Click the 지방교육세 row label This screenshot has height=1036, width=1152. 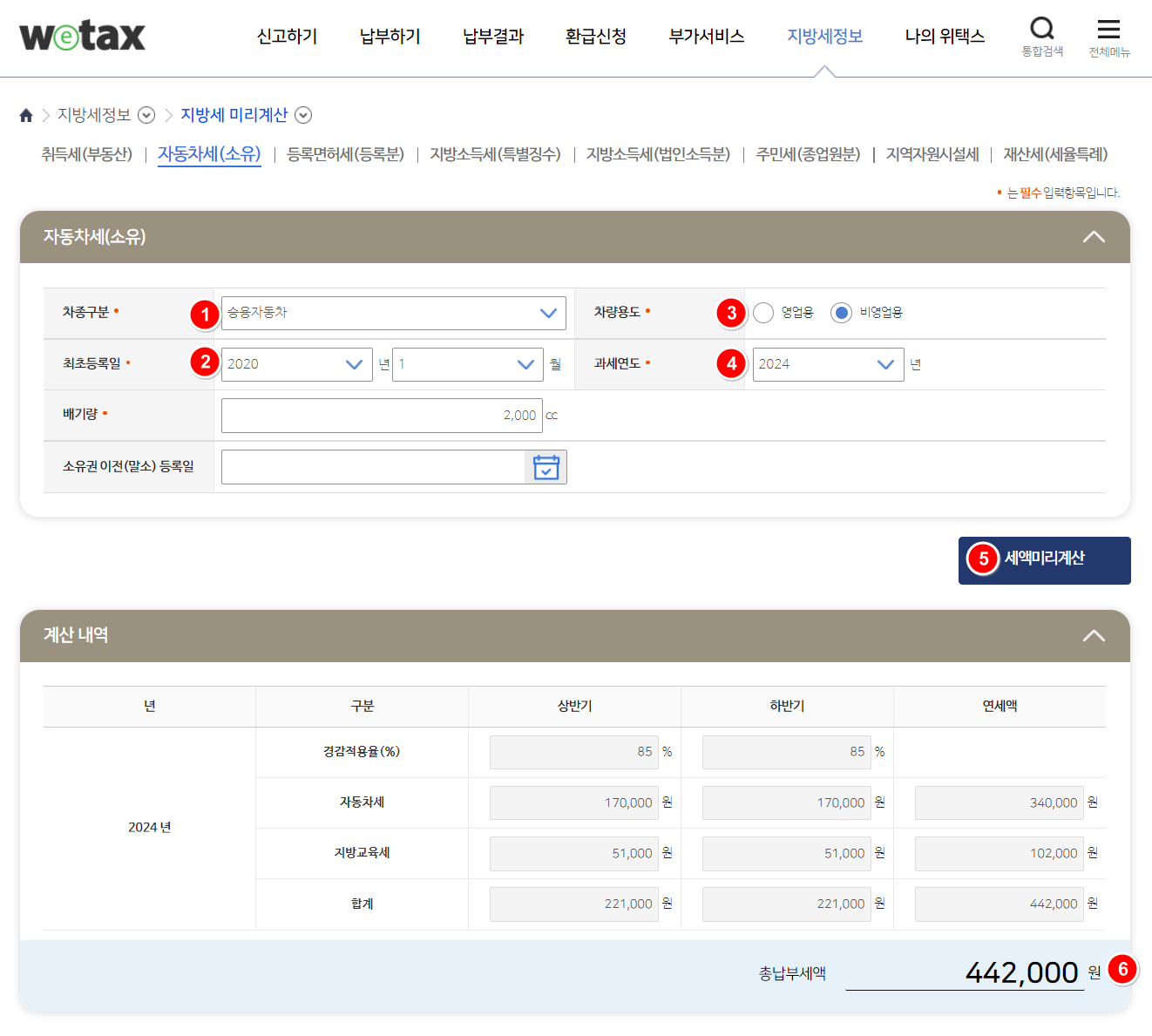pyautogui.click(x=362, y=853)
